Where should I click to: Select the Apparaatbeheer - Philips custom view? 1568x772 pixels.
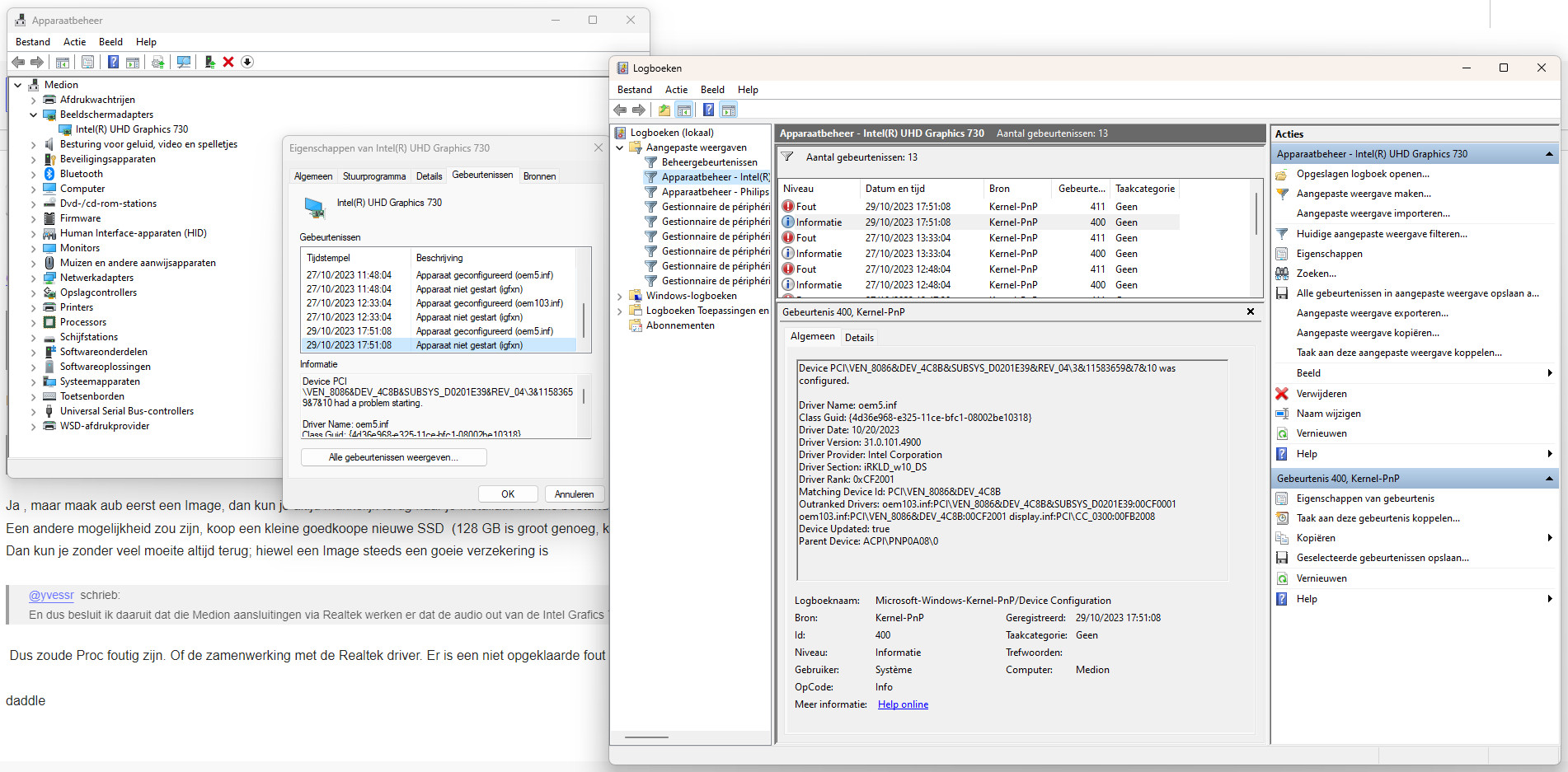pos(715,192)
